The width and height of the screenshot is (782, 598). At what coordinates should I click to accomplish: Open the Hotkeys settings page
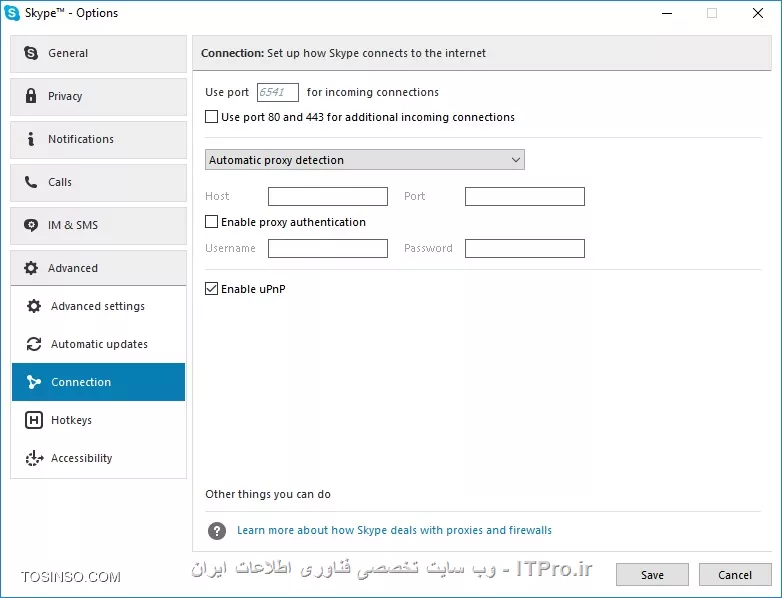pyautogui.click(x=98, y=420)
